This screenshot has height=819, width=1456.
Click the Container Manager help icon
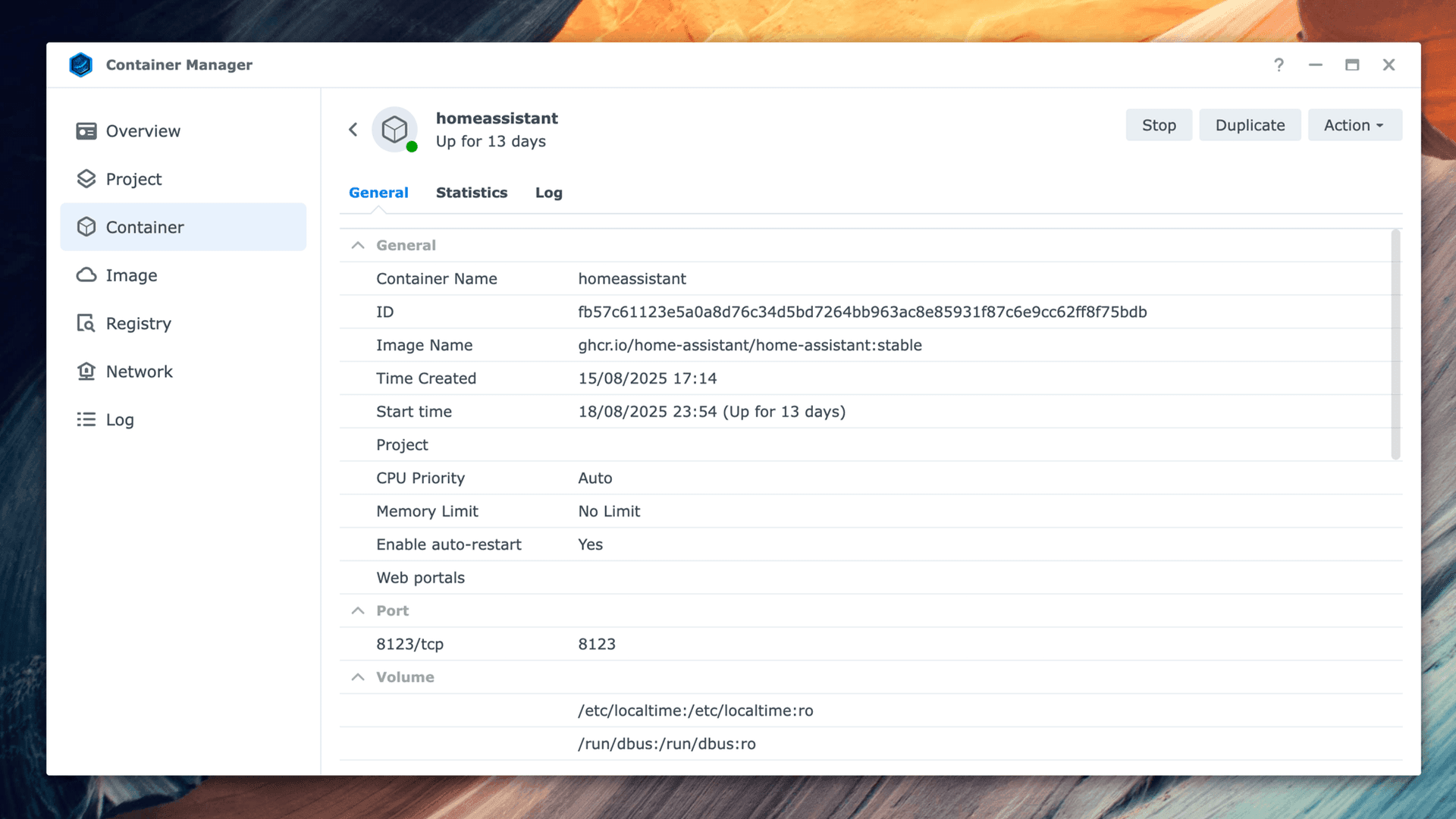[x=1279, y=64]
